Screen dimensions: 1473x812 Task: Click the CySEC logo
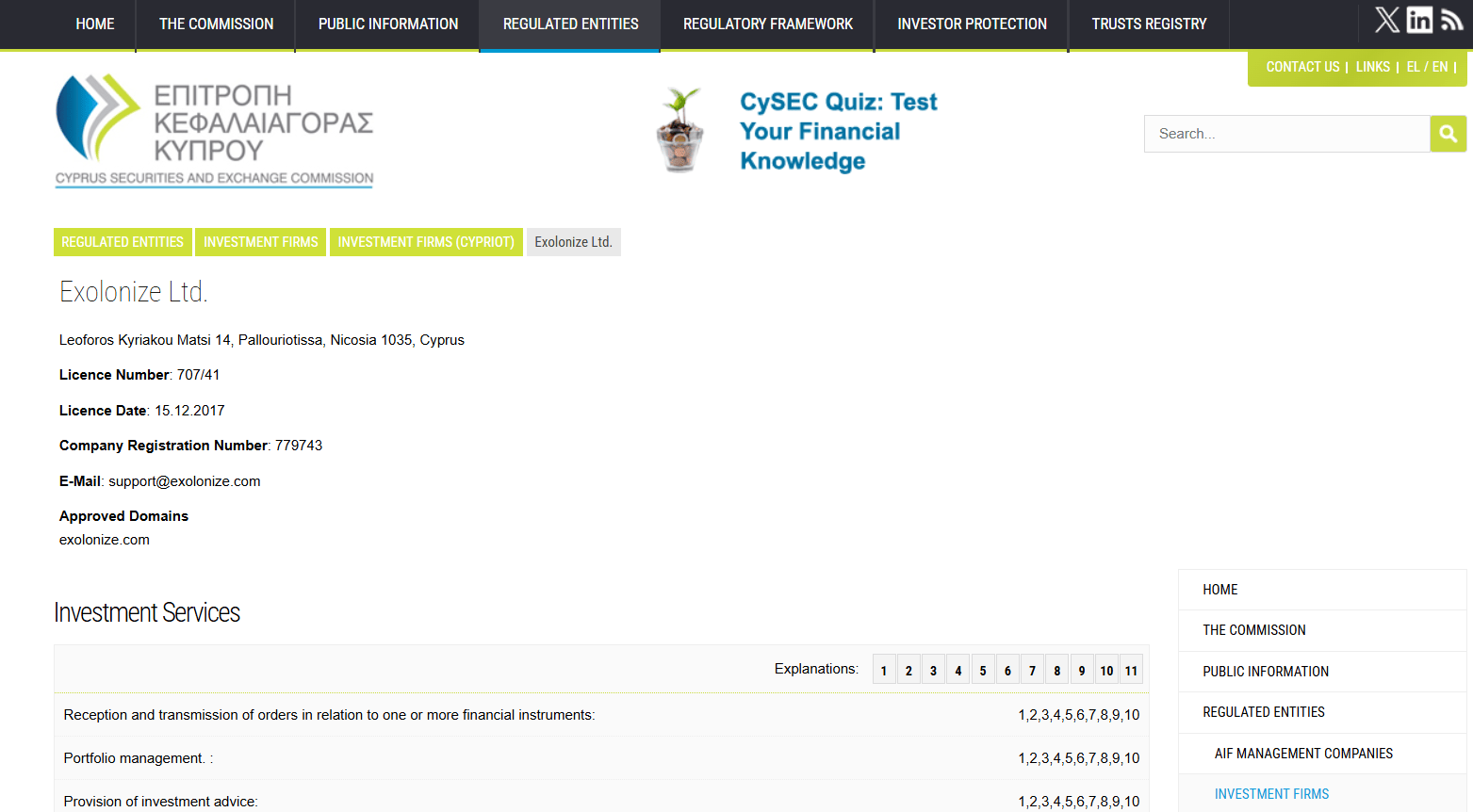[x=214, y=130]
